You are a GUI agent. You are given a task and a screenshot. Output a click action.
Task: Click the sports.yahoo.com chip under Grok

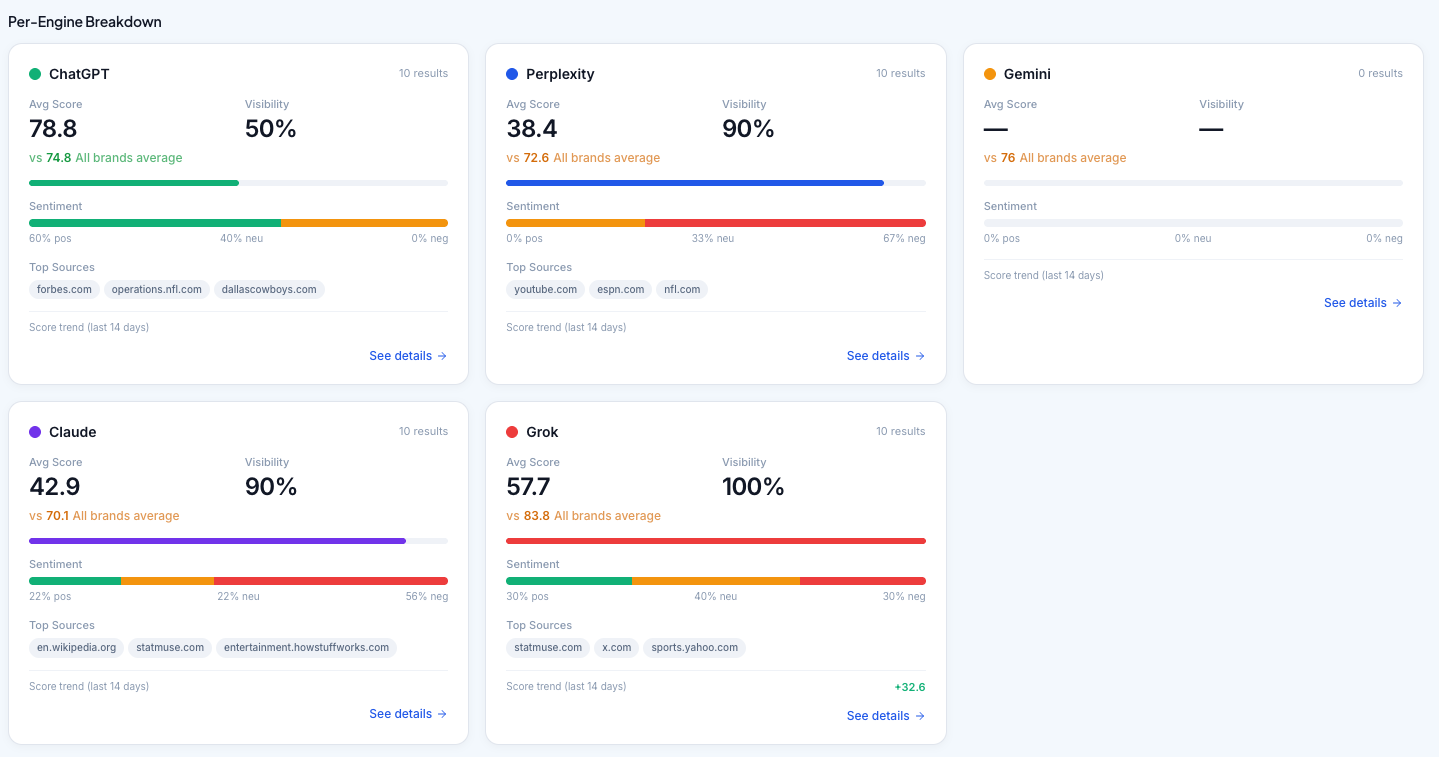tap(695, 647)
